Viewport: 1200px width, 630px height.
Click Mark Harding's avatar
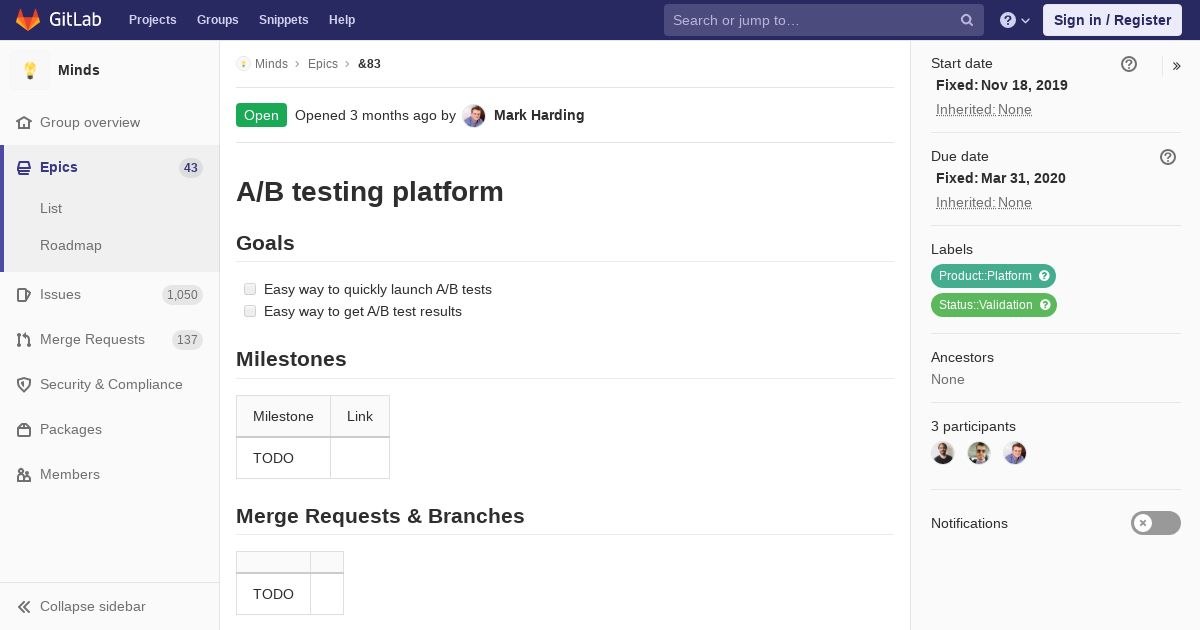point(474,116)
